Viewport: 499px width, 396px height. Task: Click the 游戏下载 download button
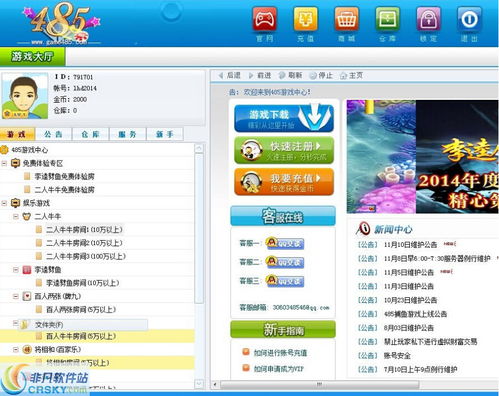[284, 118]
